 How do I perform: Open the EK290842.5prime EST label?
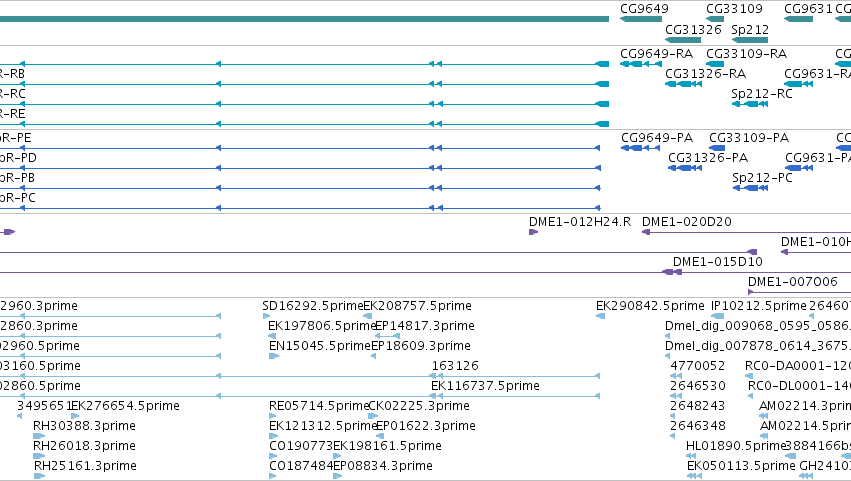(650, 306)
